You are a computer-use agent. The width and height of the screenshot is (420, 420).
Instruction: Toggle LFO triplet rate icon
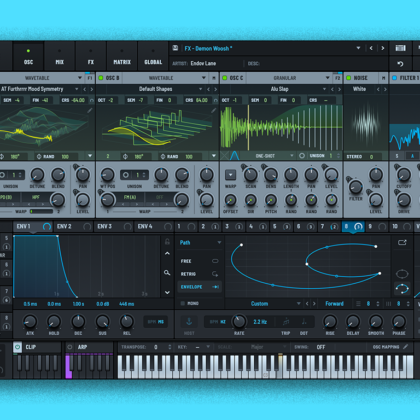point(286,322)
